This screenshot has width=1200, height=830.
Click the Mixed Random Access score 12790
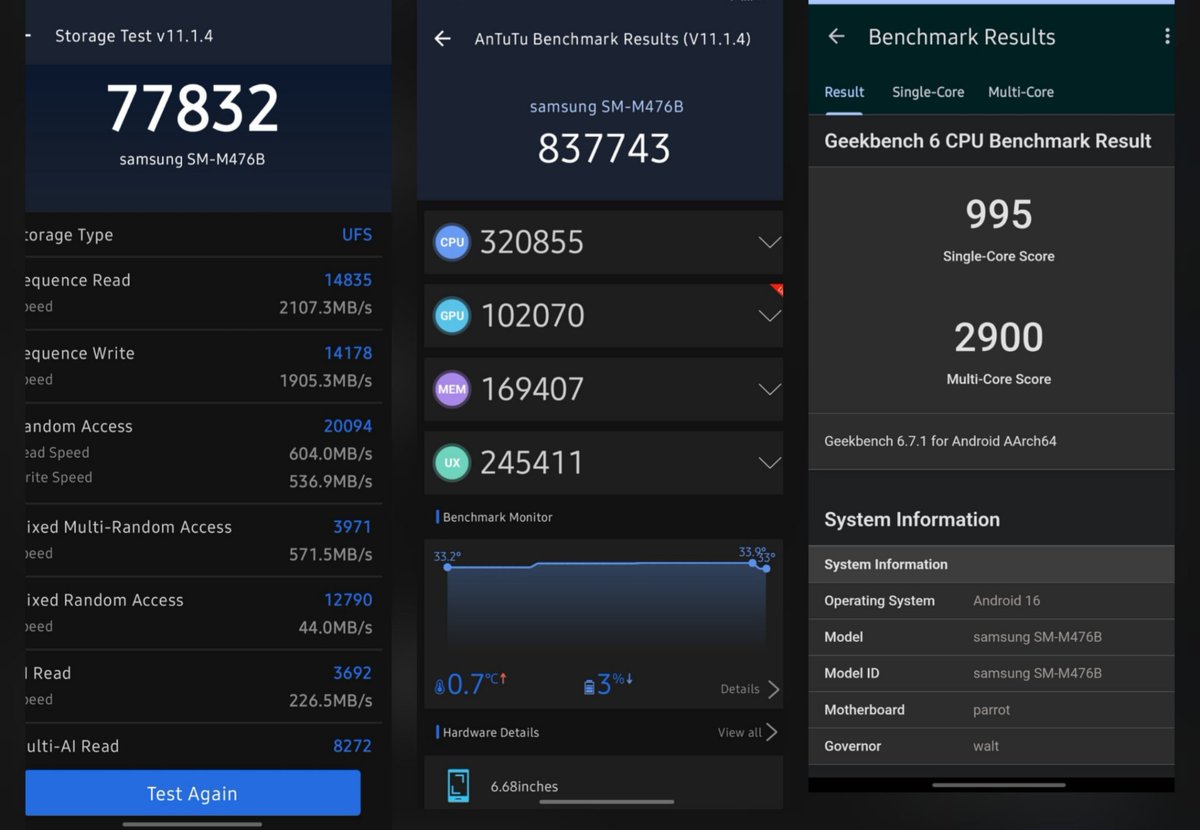point(348,600)
